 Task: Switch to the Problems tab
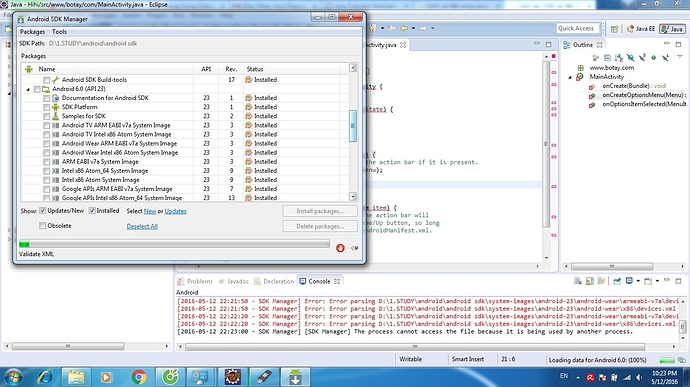[195, 281]
